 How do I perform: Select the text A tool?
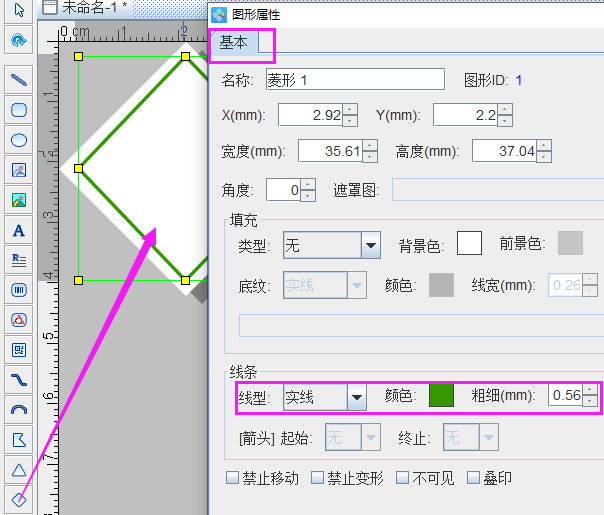pos(18,230)
